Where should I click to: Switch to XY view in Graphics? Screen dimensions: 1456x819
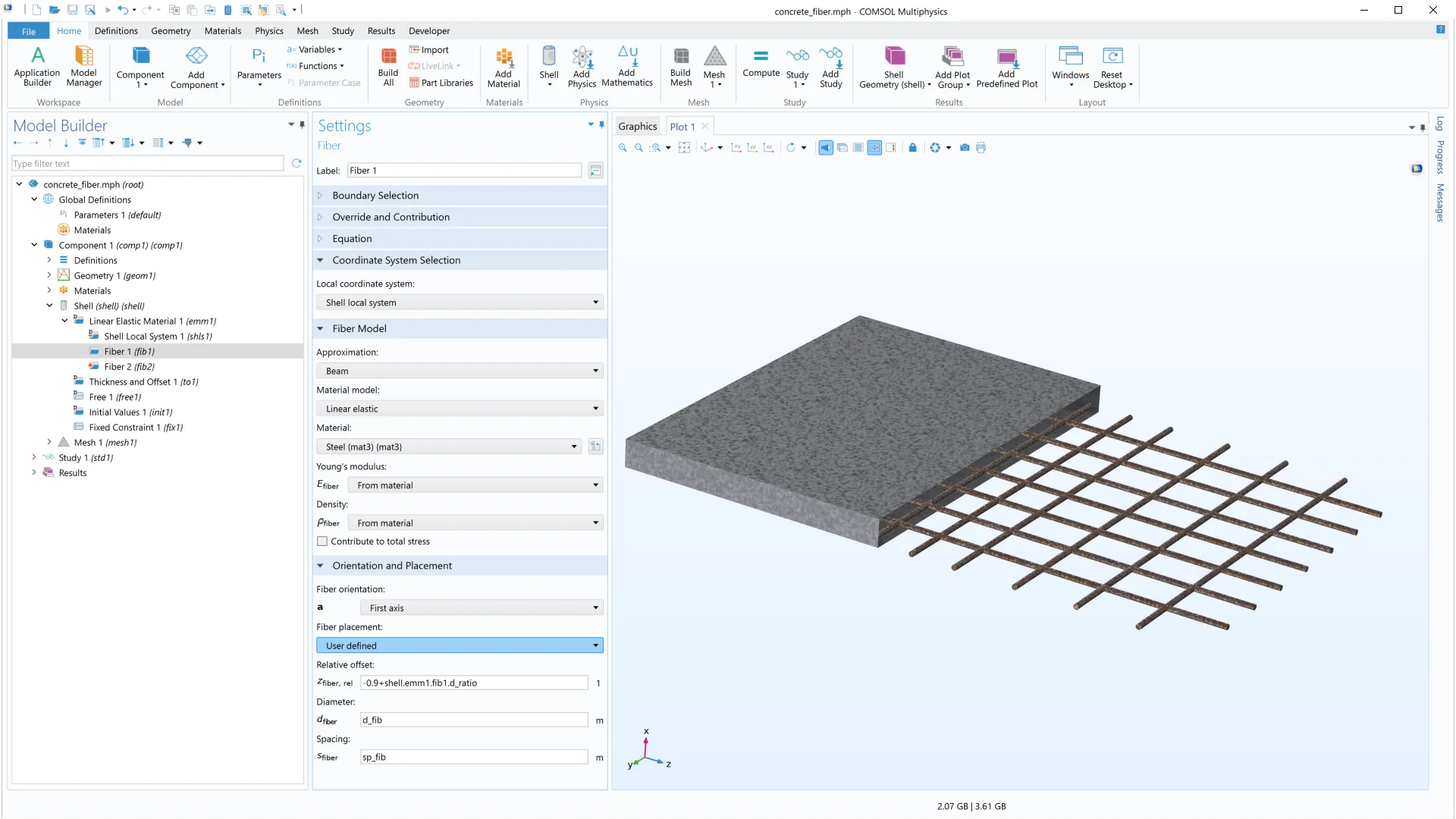click(736, 148)
